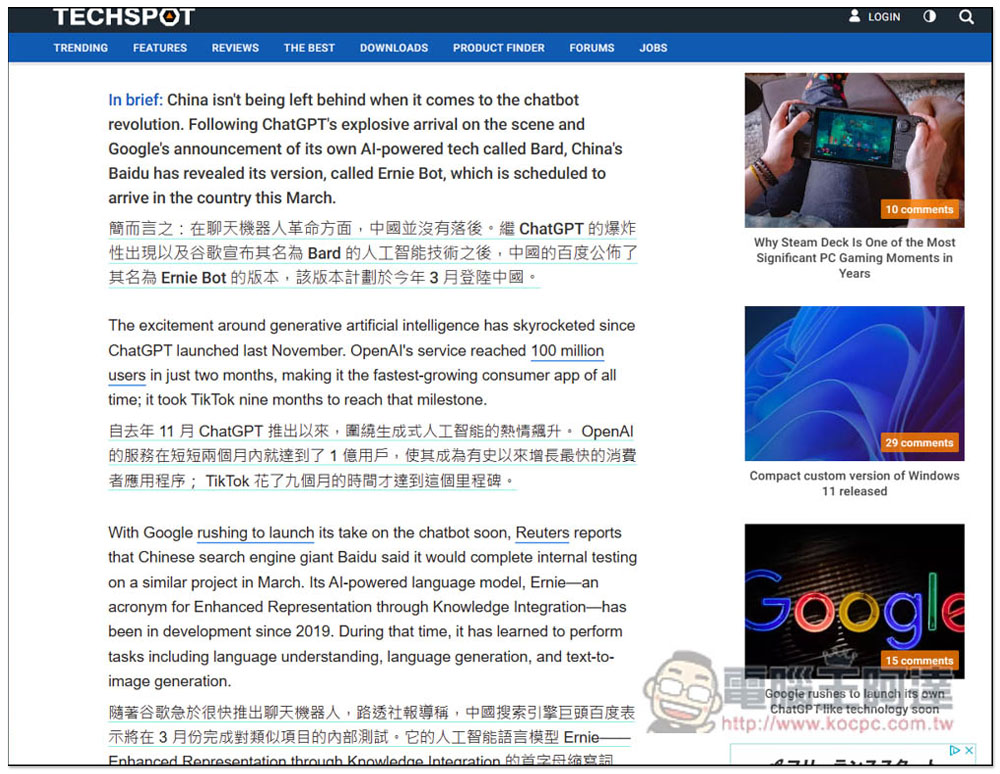
Task: Follow the '100 million users' link
Action: [567, 351]
